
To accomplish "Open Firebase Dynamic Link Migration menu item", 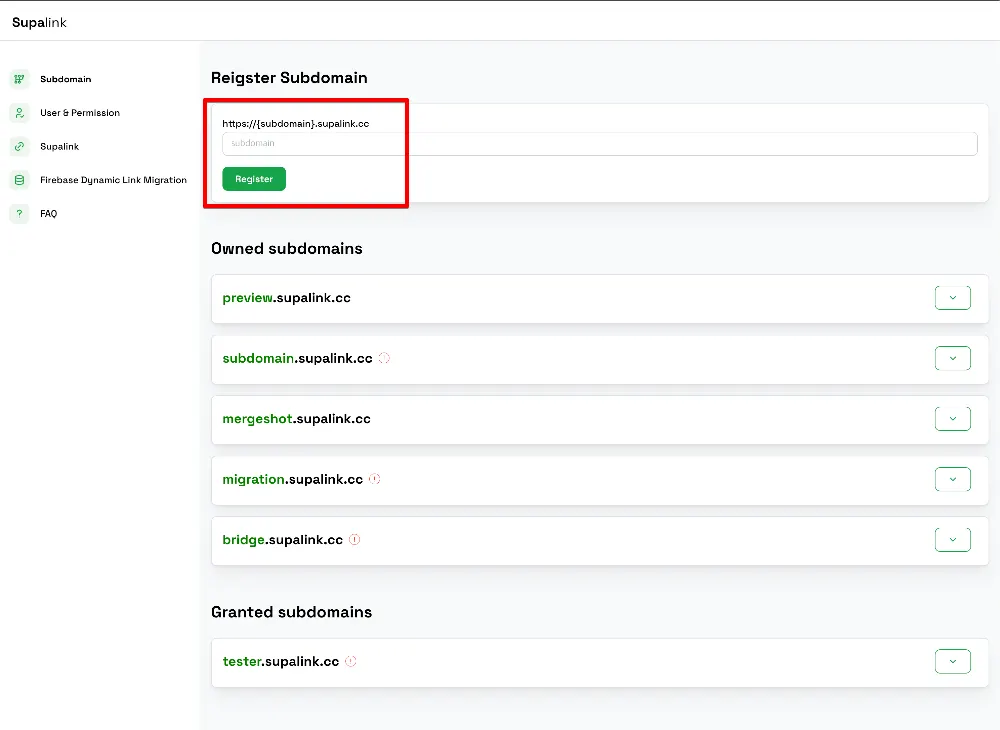I will 113,180.
